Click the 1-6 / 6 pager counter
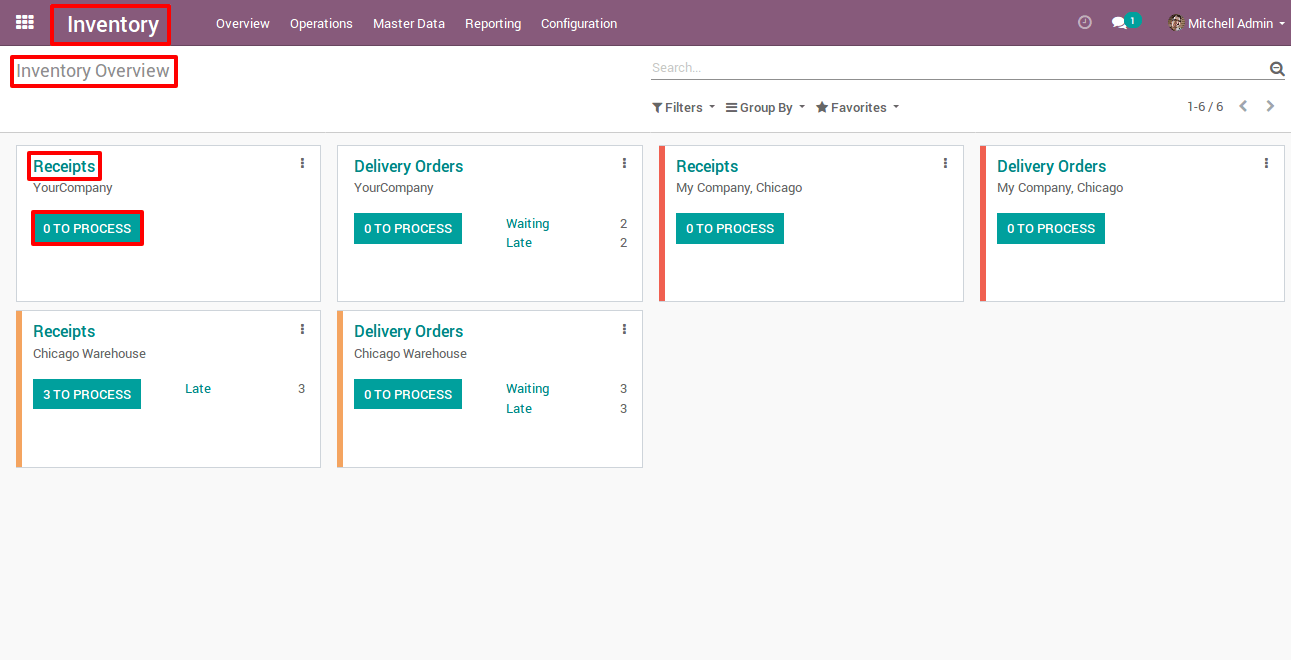 (x=1205, y=107)
